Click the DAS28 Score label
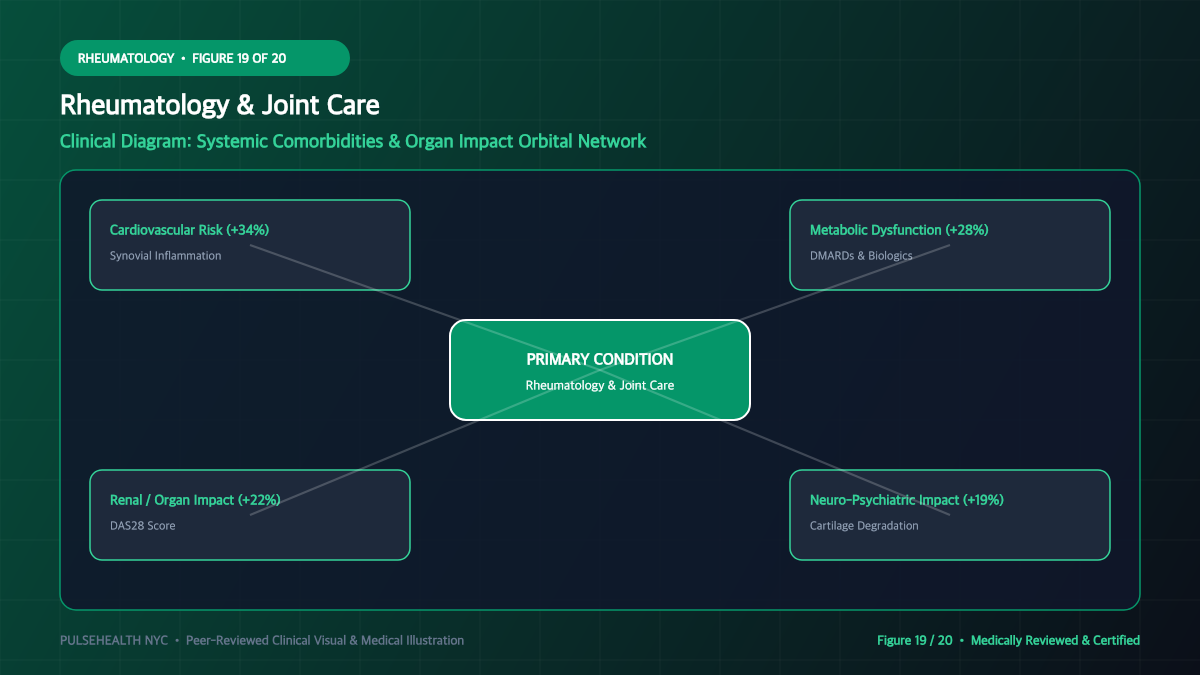The image size is (1200, 675). point(142,526)
